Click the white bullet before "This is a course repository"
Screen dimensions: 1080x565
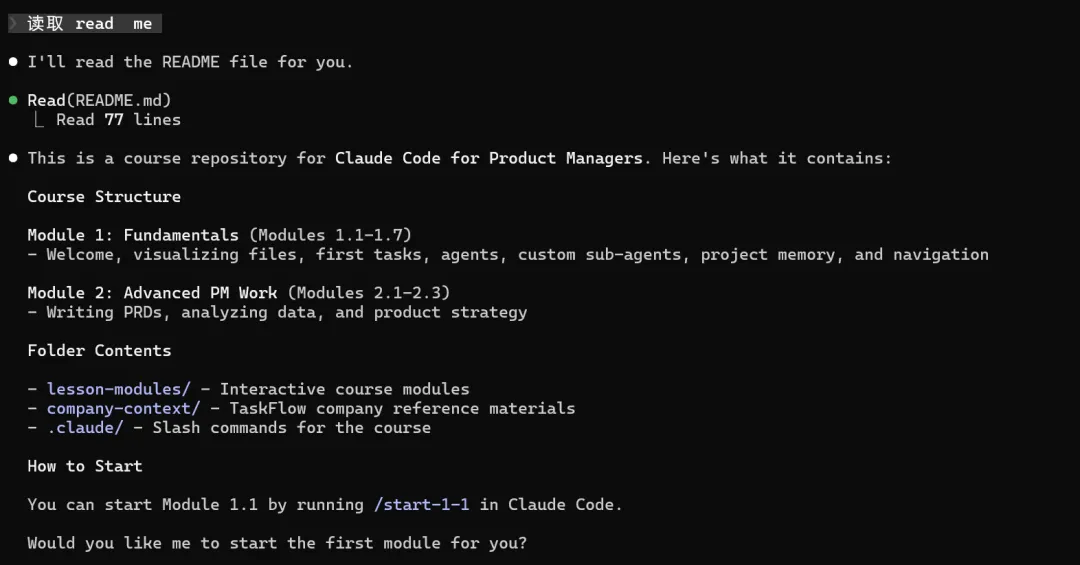point(13,158)
